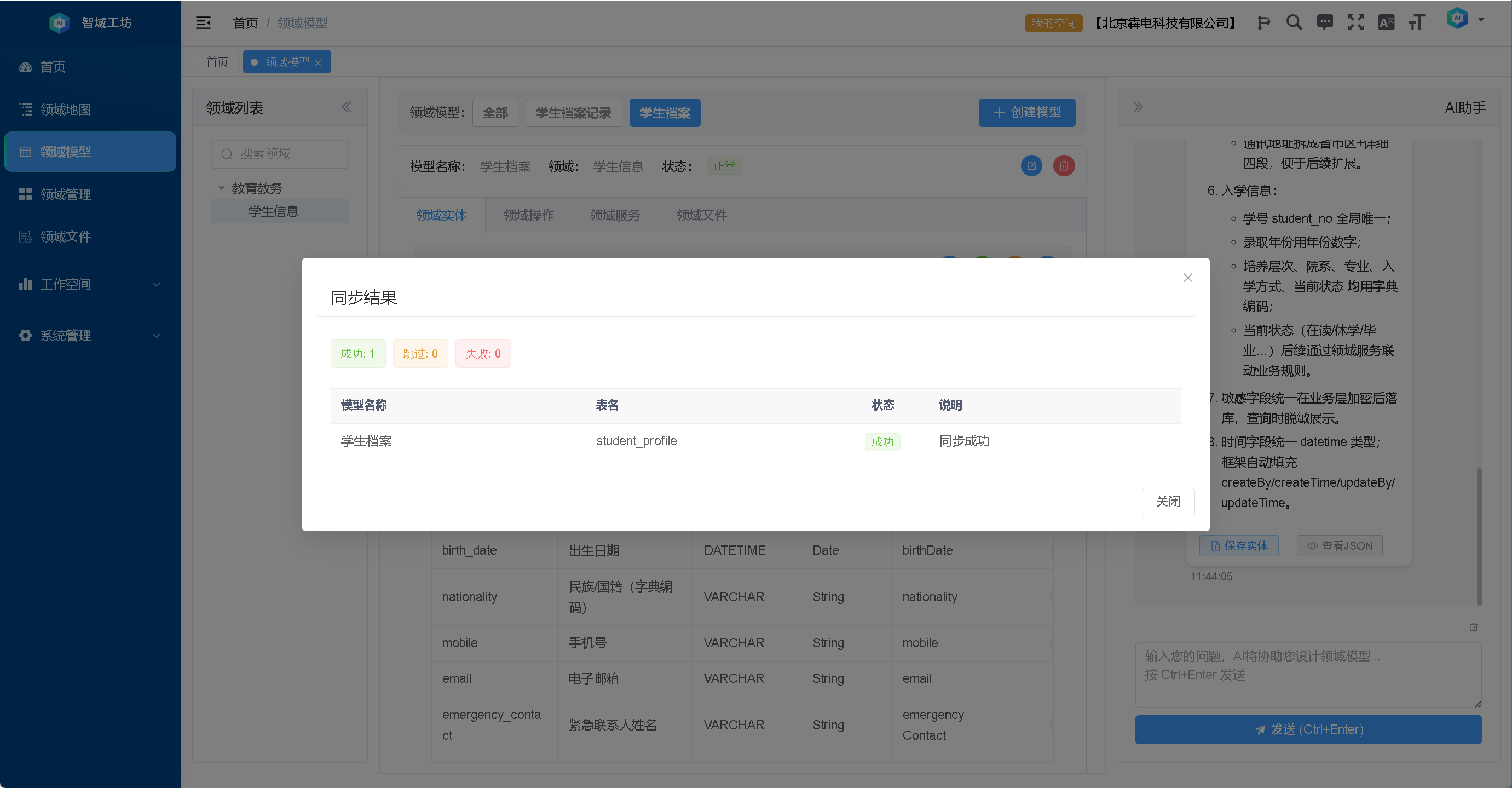
Task: Click the 关闭 button in dialog
Action: (x=1168, y=502)
